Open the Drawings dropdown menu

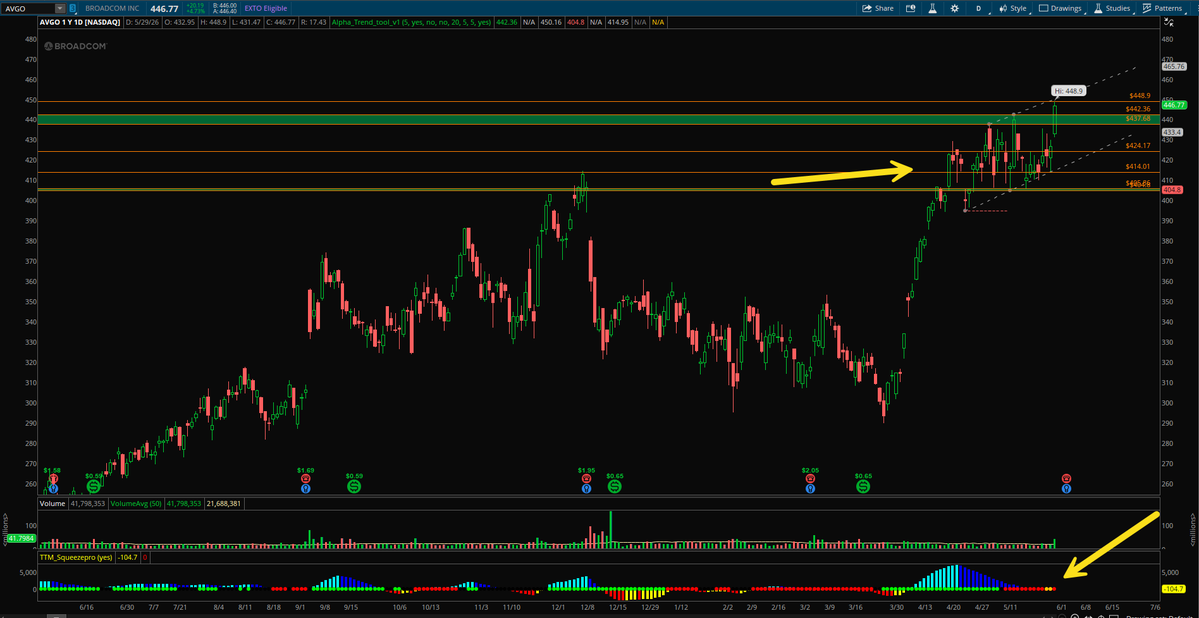pyautogui.click(x=1061, y=8)
